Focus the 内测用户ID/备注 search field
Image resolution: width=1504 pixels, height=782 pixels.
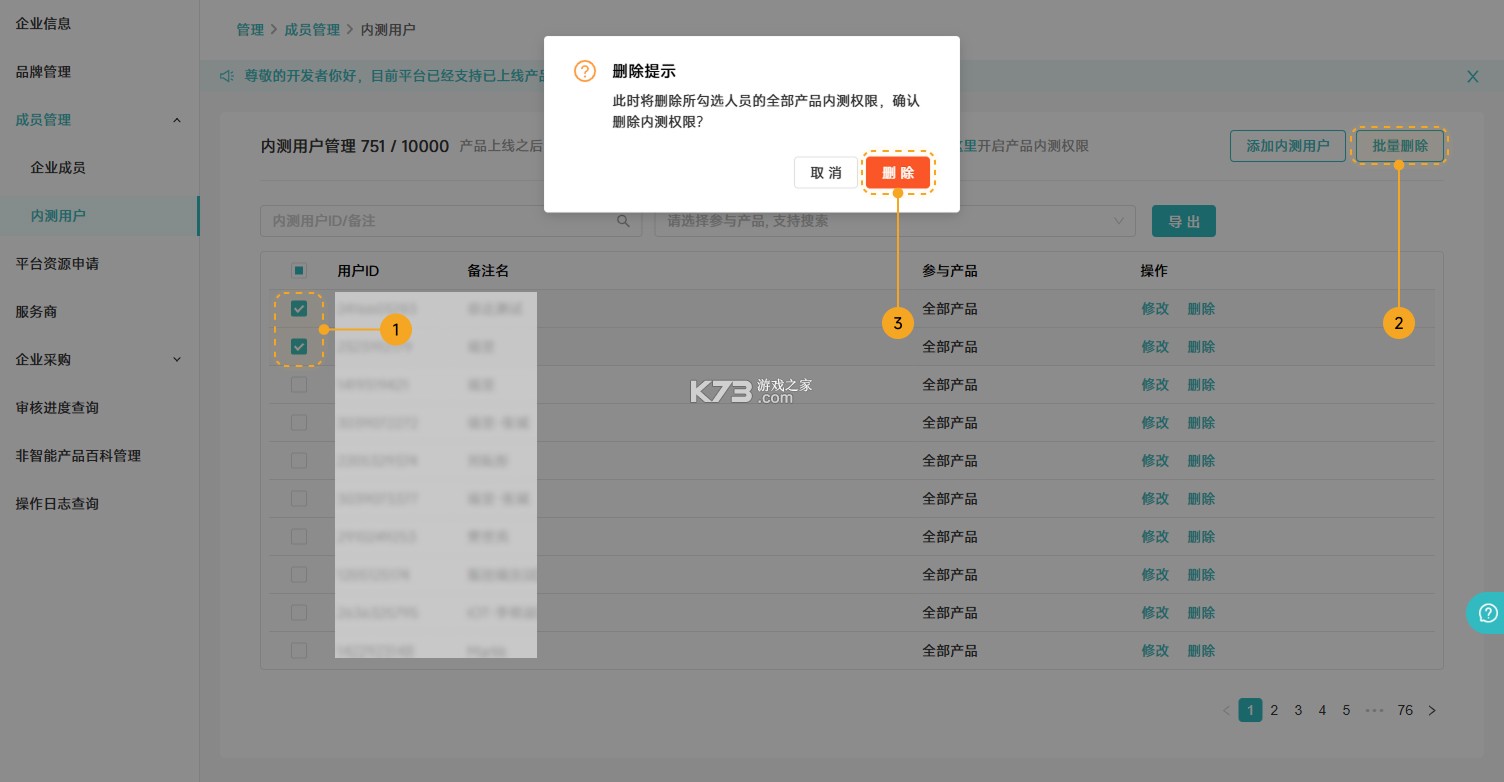point(451,221)
